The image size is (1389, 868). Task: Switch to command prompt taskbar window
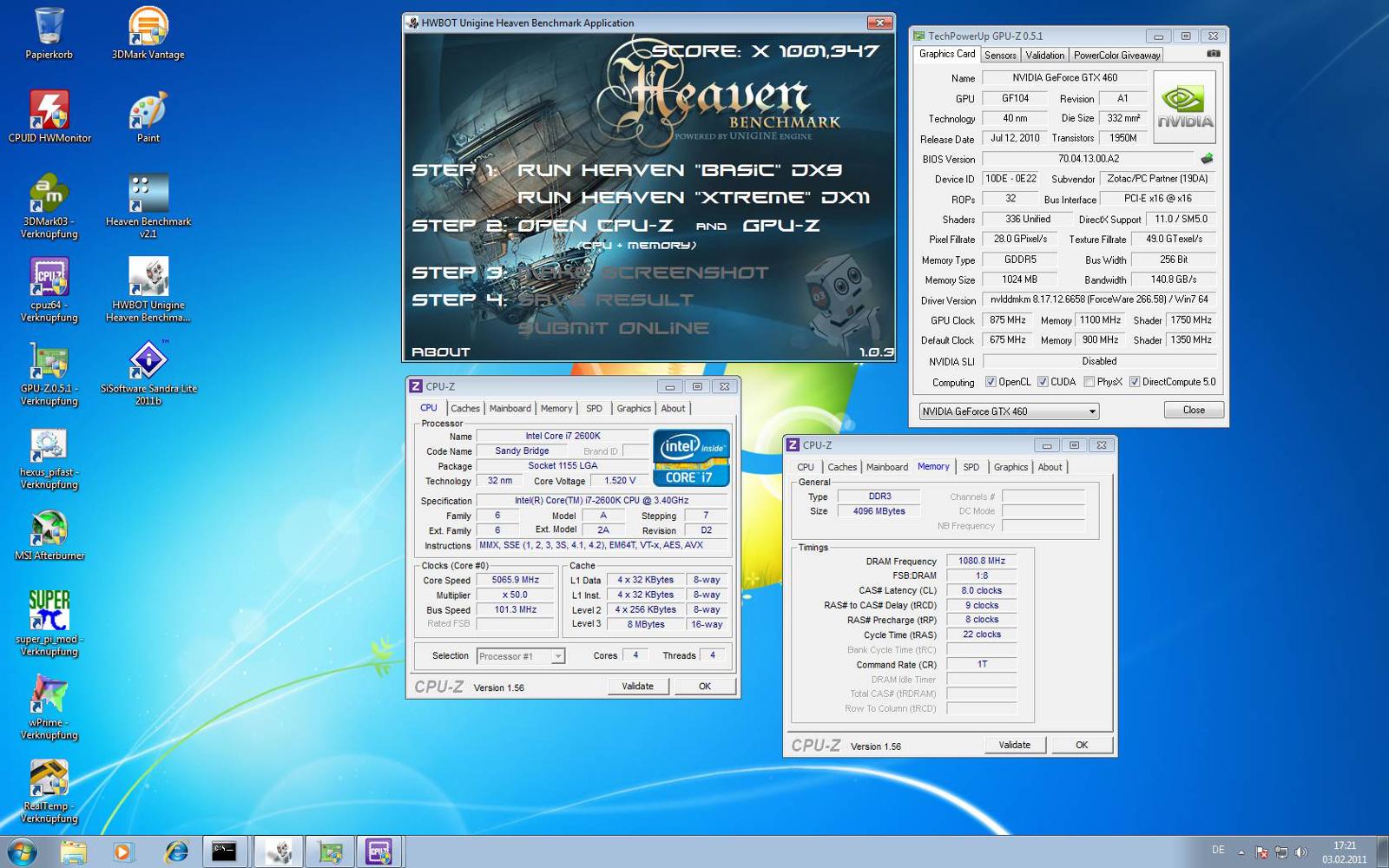(x=226, y=852)
